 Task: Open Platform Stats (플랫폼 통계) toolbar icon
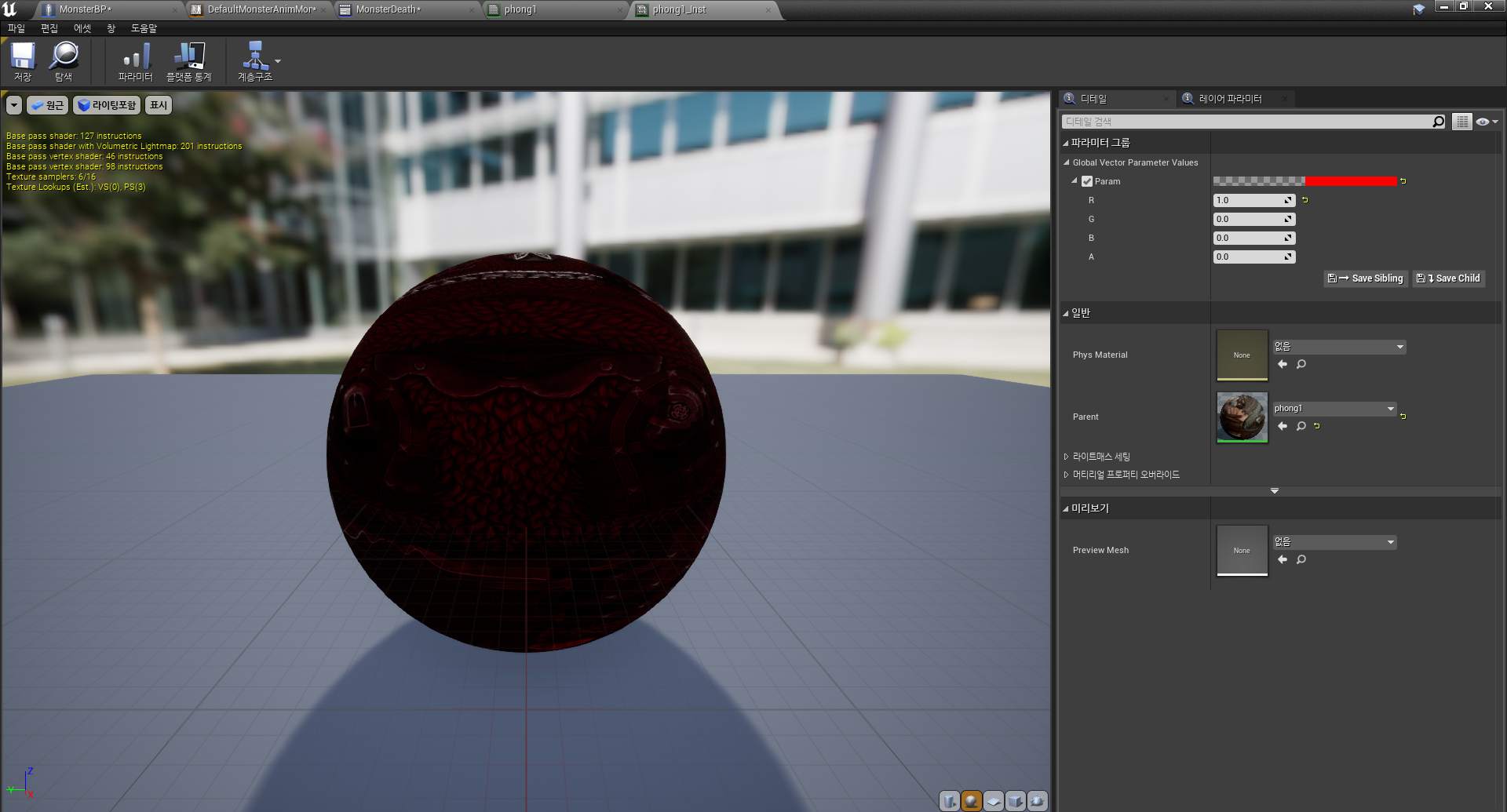(188, 61)
